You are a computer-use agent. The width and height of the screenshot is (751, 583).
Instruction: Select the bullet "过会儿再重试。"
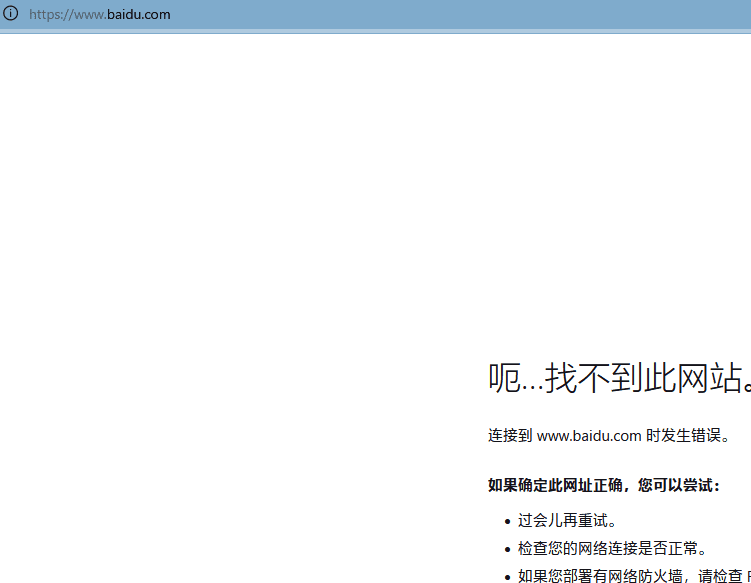[x=568, y=520]
